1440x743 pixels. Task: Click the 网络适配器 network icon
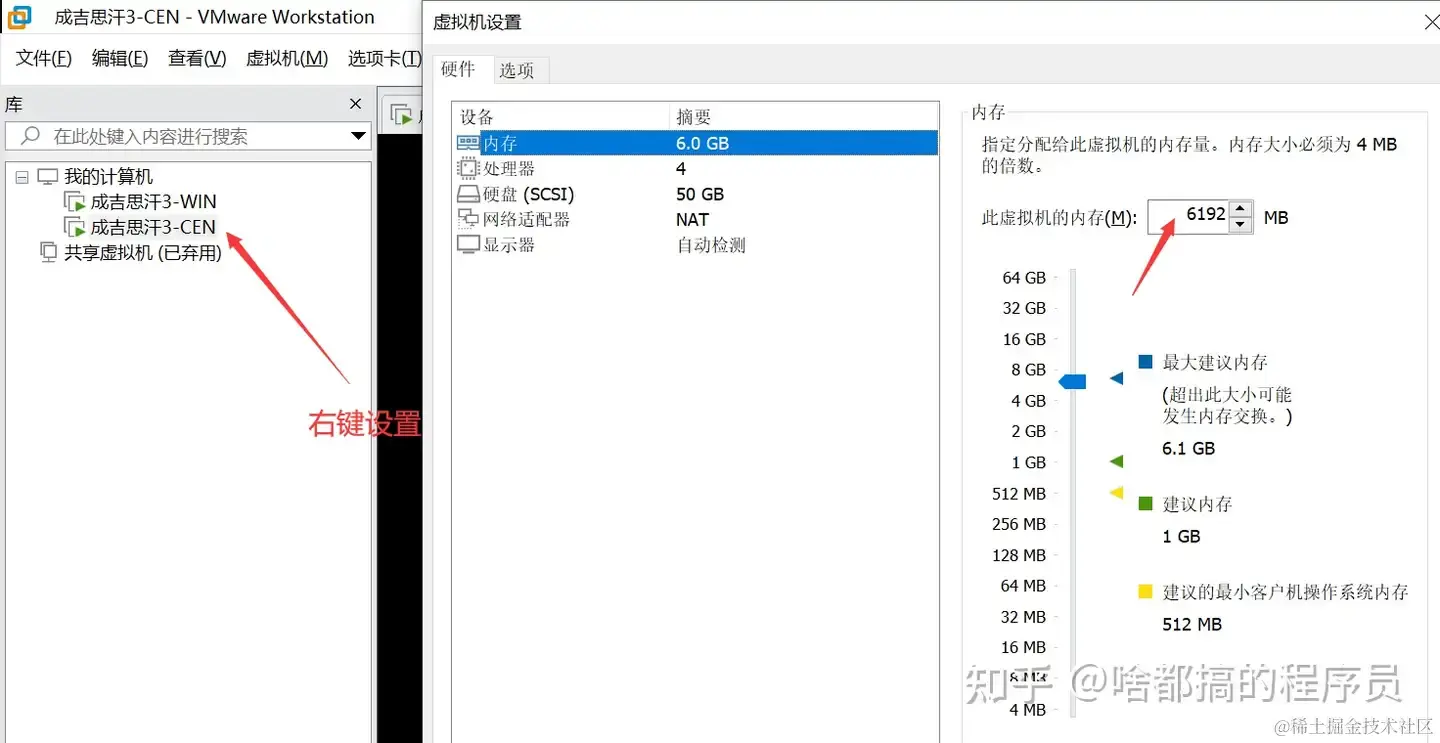point(468,219)
